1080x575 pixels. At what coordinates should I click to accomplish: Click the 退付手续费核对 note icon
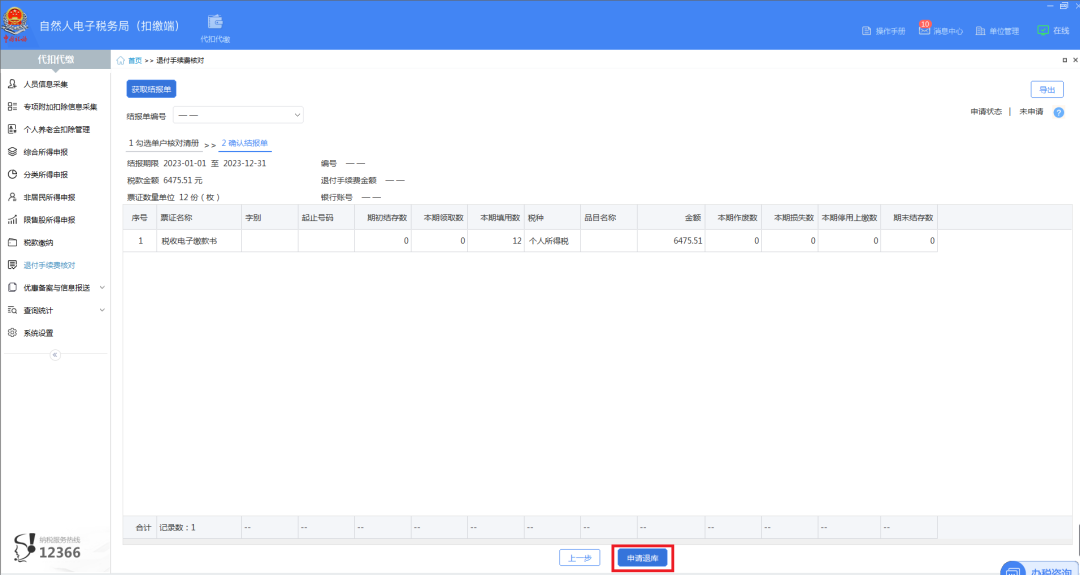tap(12, 265)
